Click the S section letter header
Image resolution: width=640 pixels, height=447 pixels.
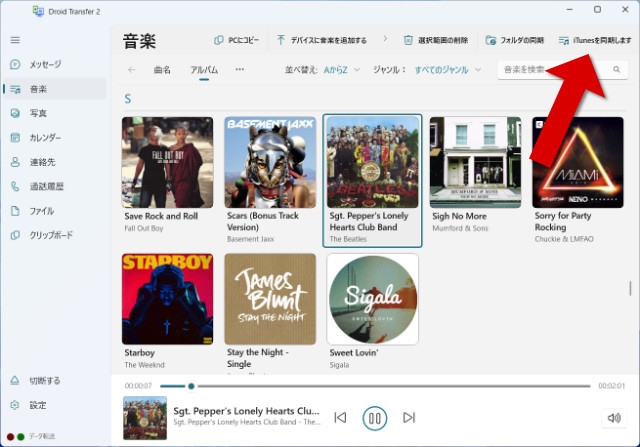pos(128,99)
